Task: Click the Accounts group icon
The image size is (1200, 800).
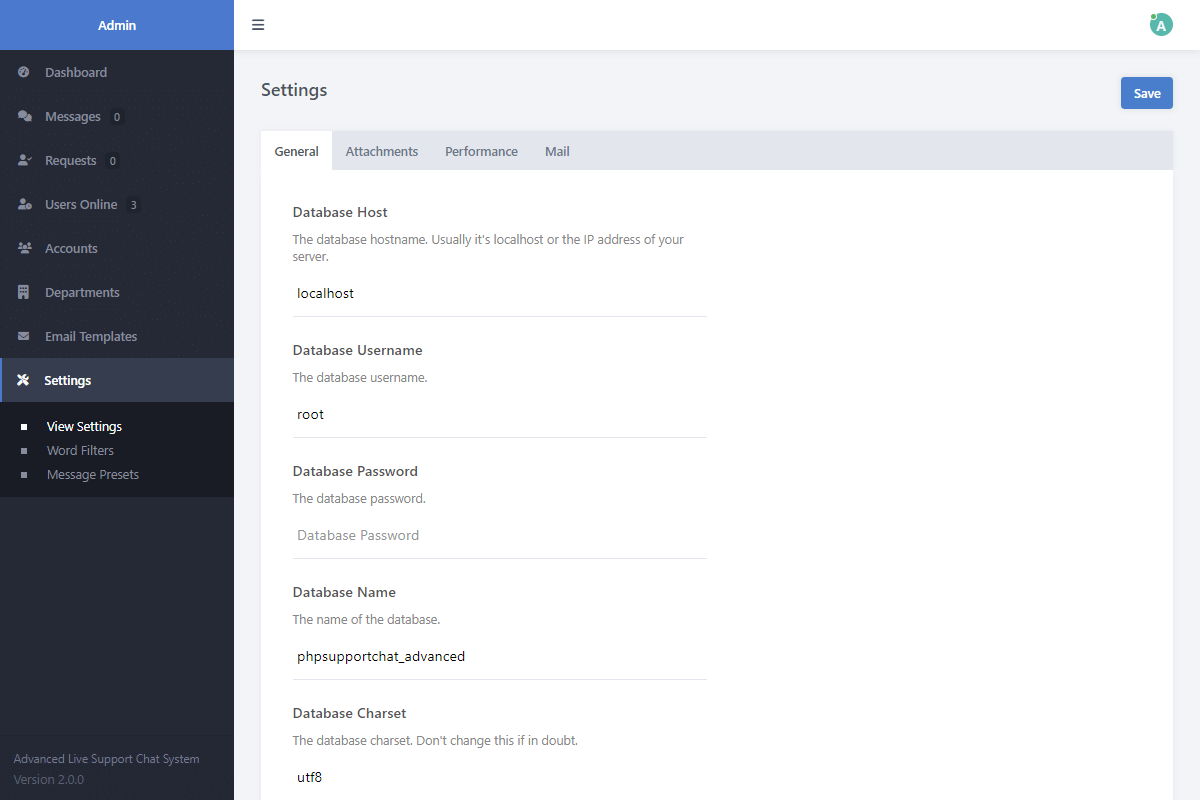Action: point(24,248)
